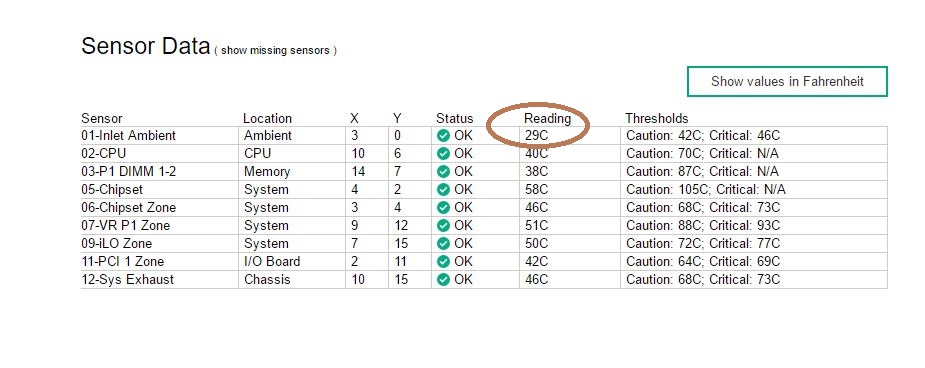Click the Sensor Data heading
Image resolution: width=925 pixels, height=368 pixels.
pos(145,46)
